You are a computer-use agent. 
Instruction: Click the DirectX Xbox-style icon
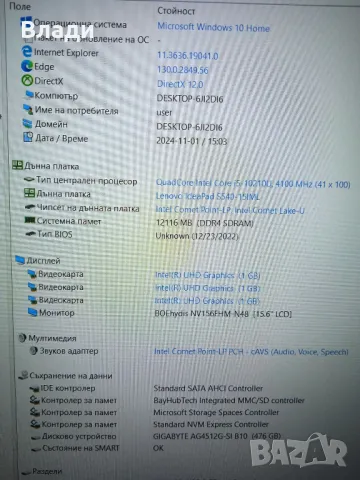tap(27, 80)
